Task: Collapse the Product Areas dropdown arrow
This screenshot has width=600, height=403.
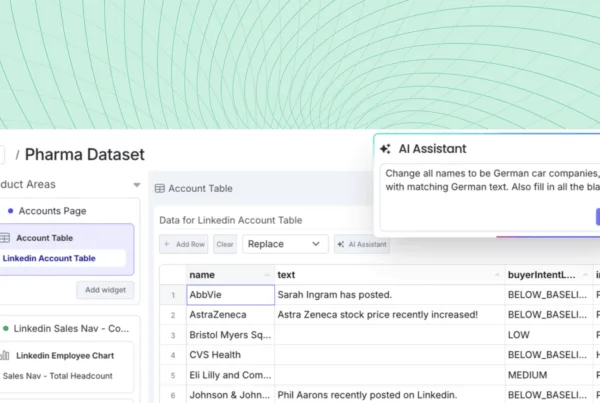Action: tap(137, 185)
